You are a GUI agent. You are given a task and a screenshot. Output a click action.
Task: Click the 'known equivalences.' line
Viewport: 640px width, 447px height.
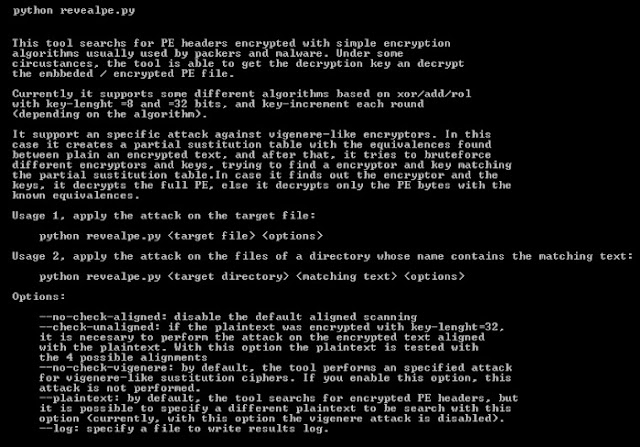(76, 196)
